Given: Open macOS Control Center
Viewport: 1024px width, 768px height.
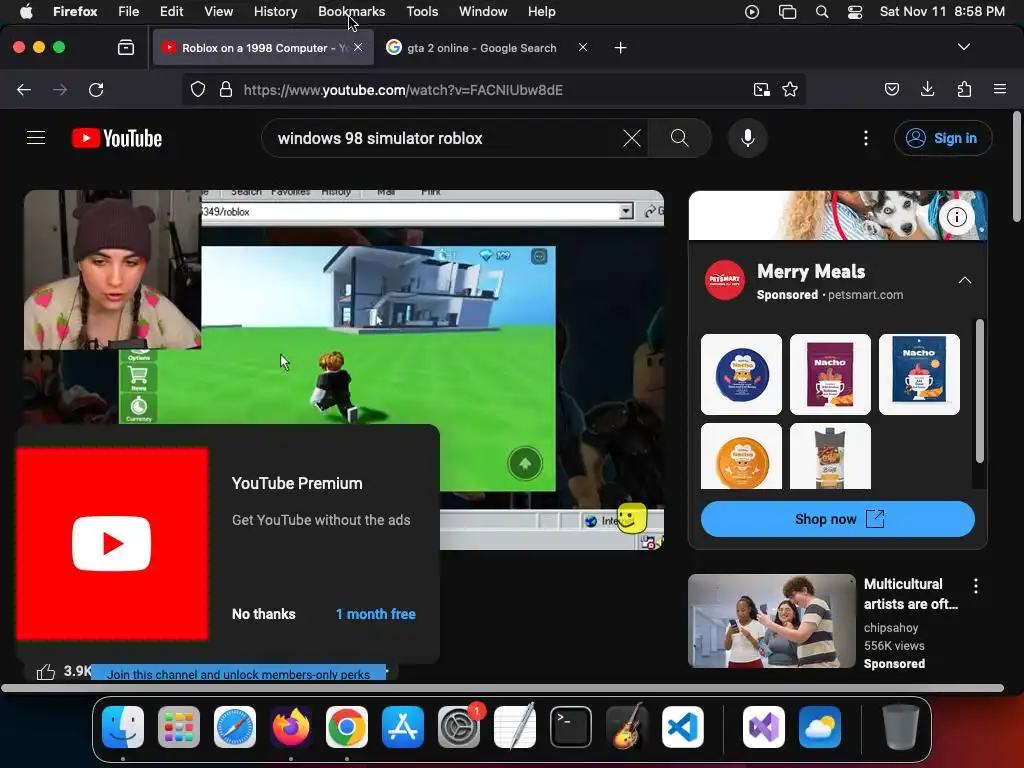Looking at the screenshot, I should point(855,12).
